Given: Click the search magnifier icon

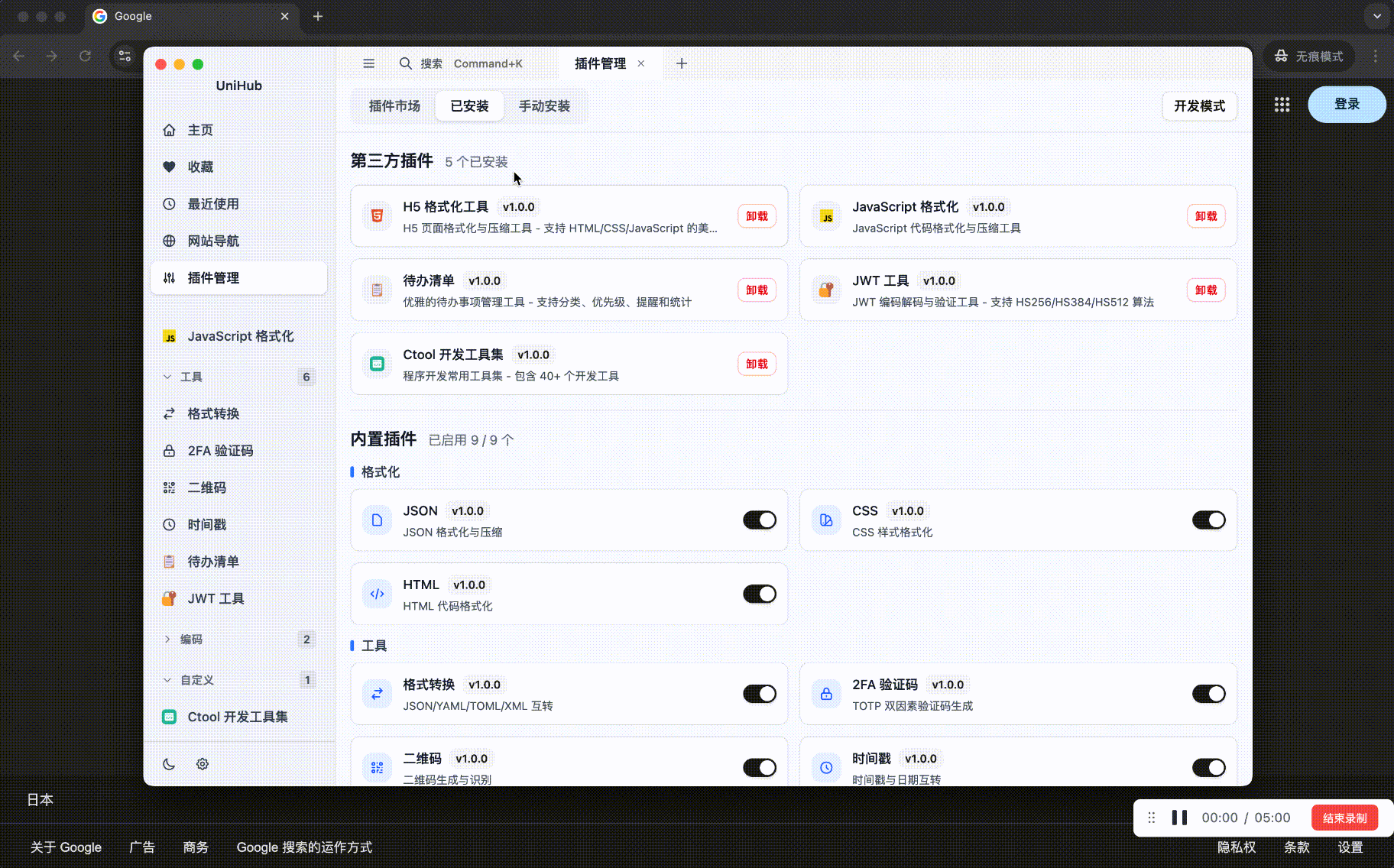Looking at the screenshot, I should (406, 63).
